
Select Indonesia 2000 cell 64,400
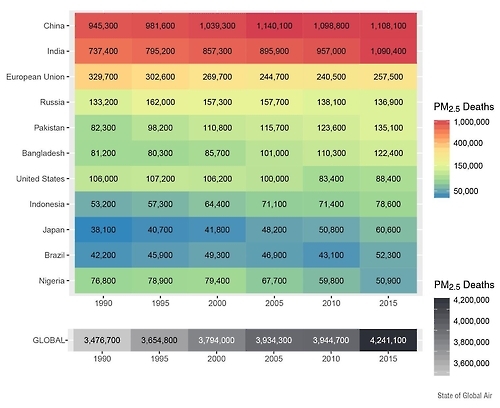217,204
